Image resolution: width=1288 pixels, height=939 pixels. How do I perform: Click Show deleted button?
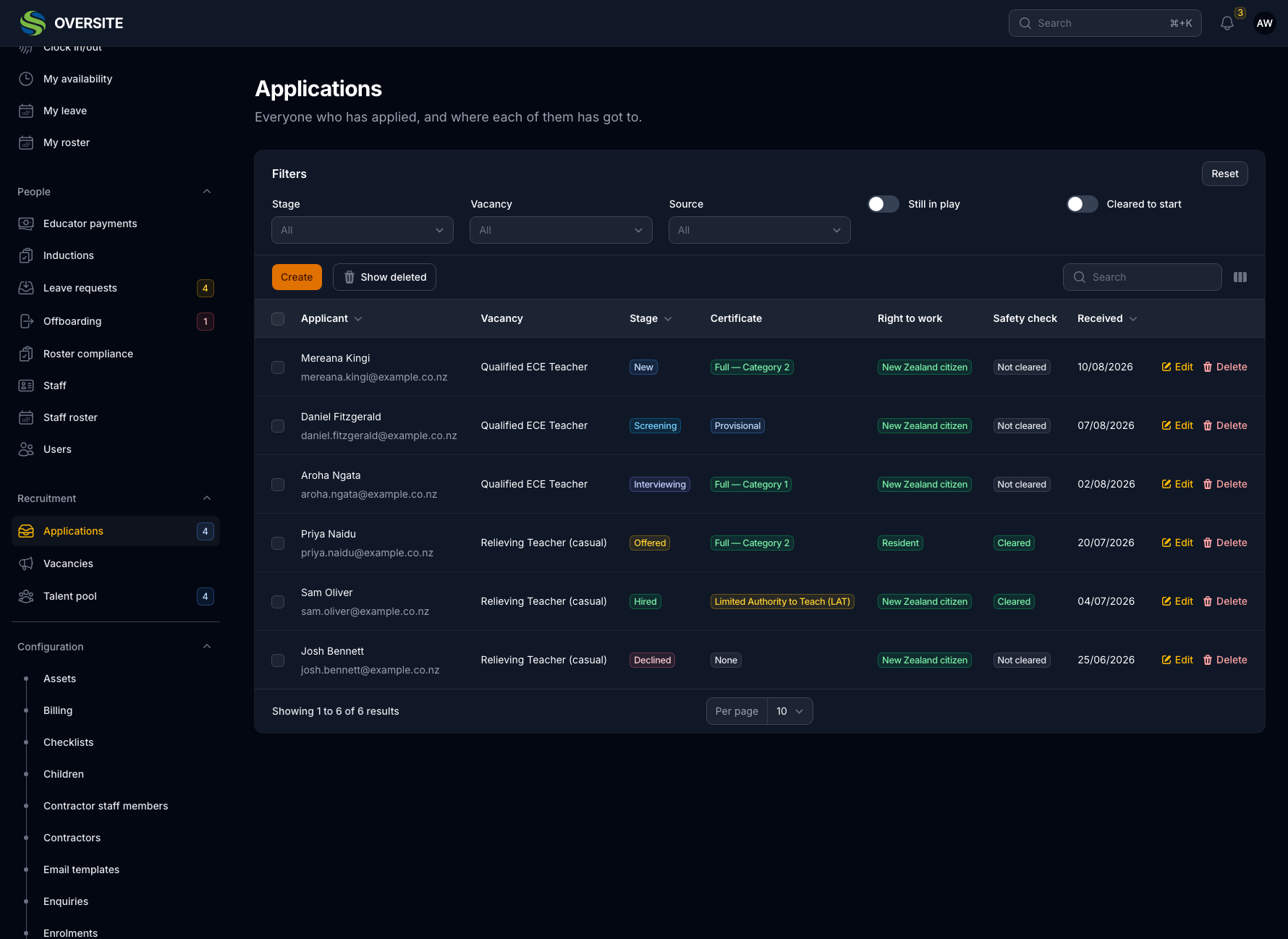384,277
